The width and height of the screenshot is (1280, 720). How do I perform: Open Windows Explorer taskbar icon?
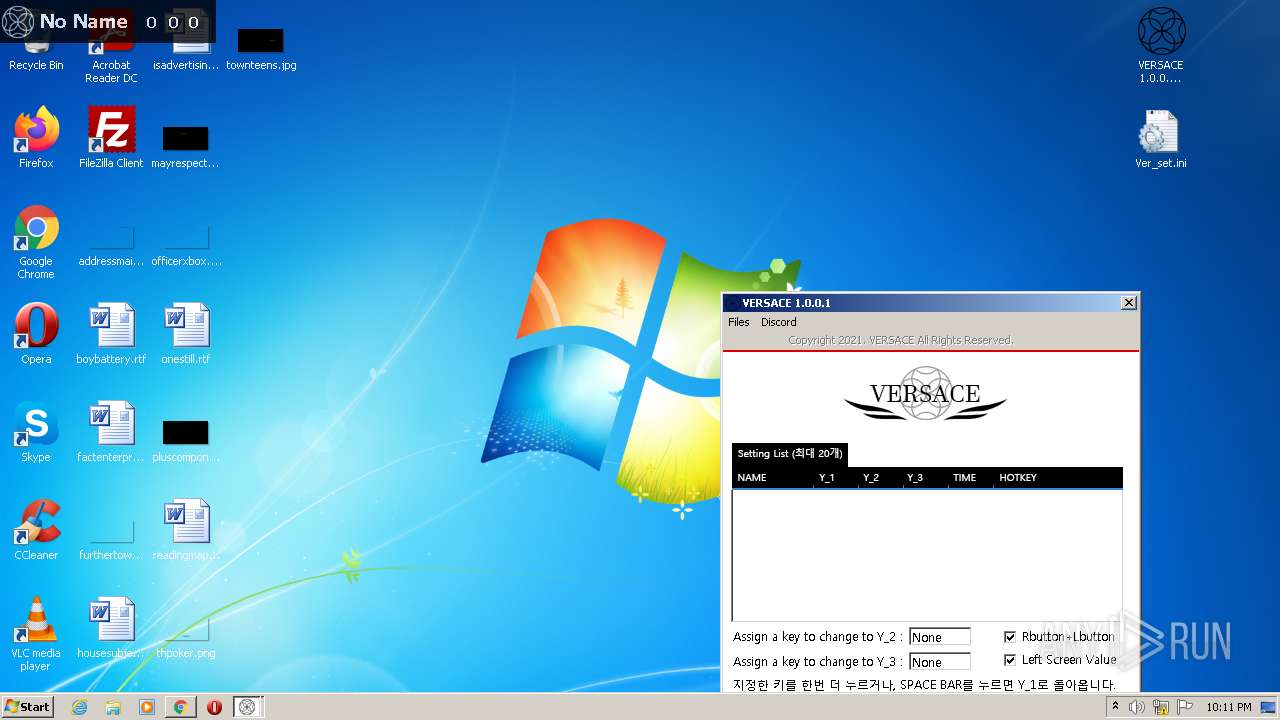point(113,707)
